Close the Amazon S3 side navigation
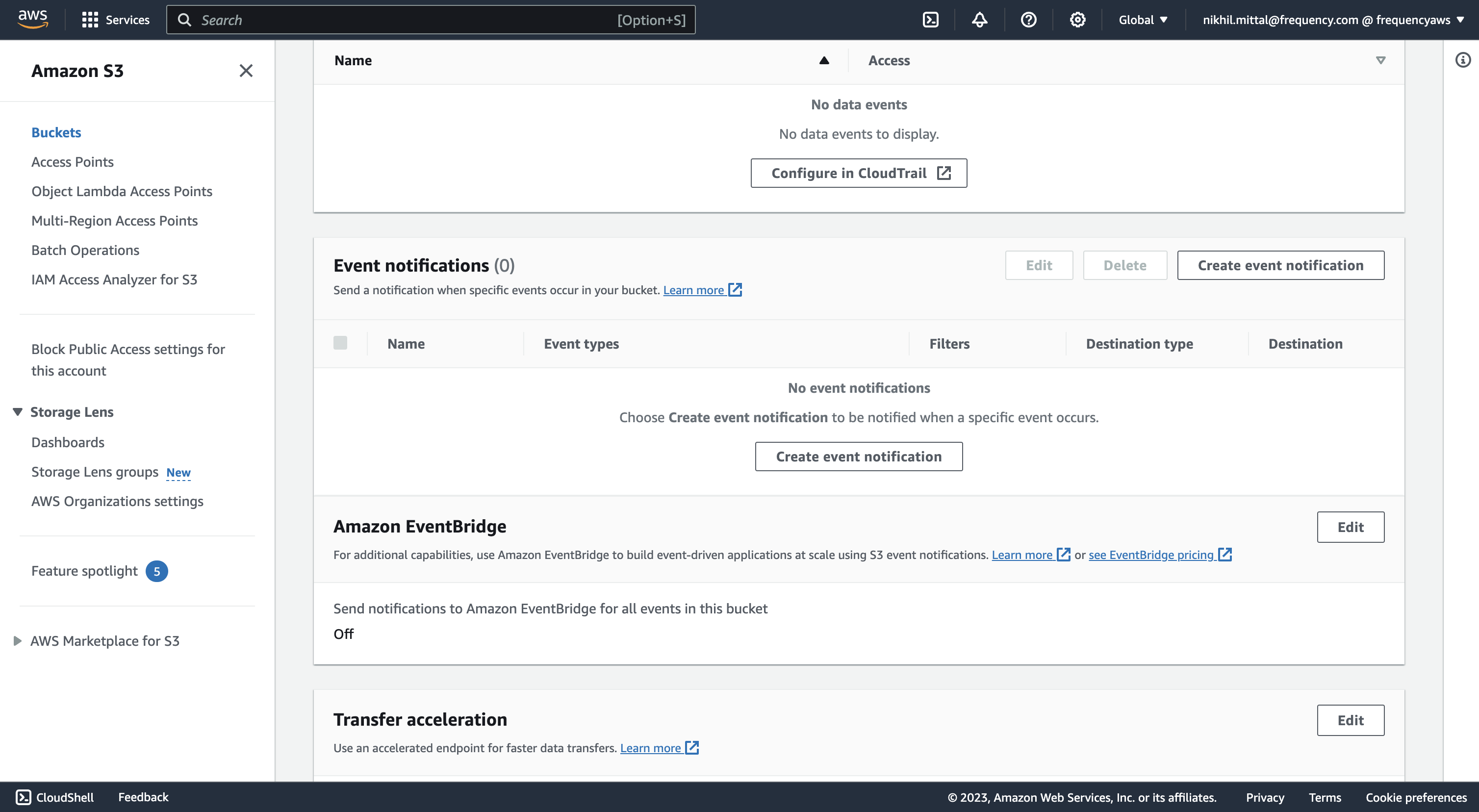 coord(246,71)
